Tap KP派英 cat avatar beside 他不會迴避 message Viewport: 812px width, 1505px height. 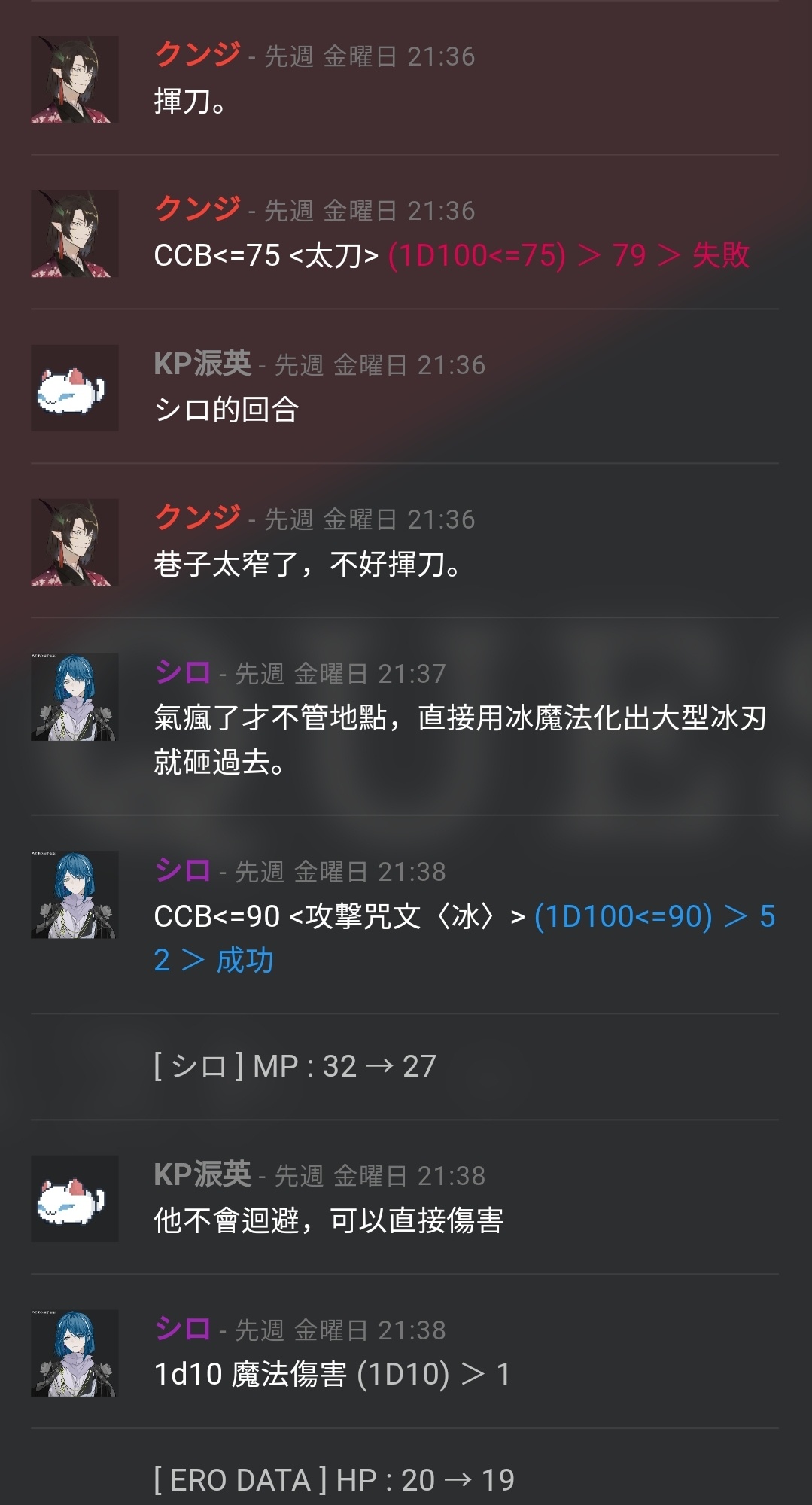(x=75, y=1199)
